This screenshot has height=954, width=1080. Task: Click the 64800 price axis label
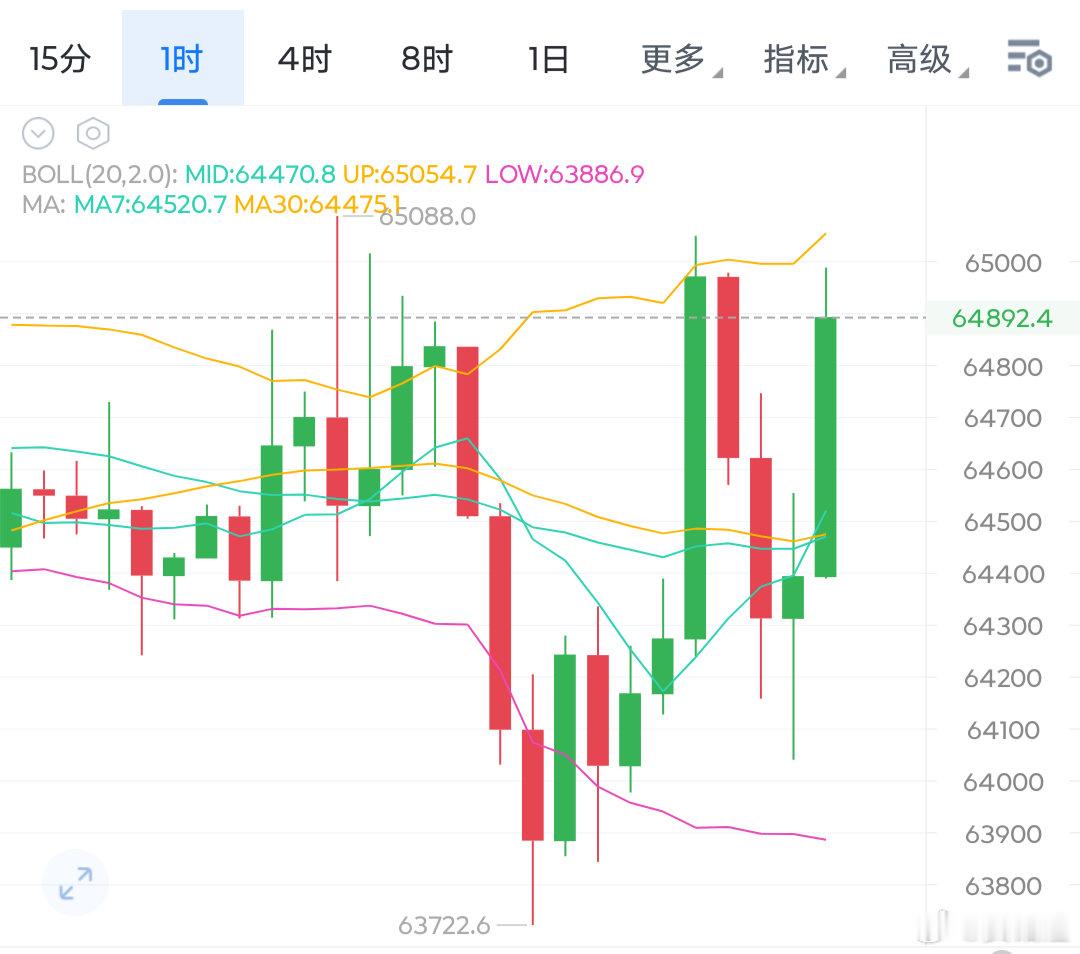[1003, 367]
